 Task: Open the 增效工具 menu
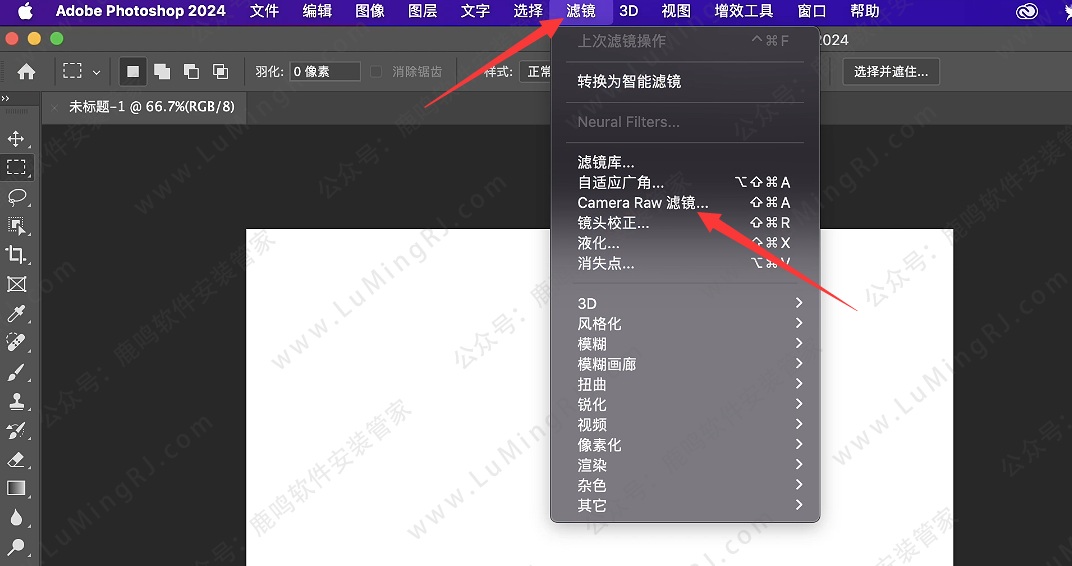(744, 11)
